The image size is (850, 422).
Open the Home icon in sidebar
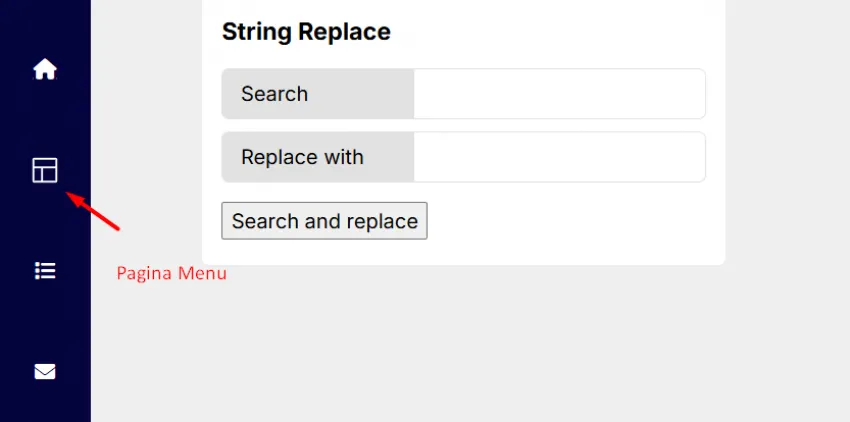[x=45, y=70]
